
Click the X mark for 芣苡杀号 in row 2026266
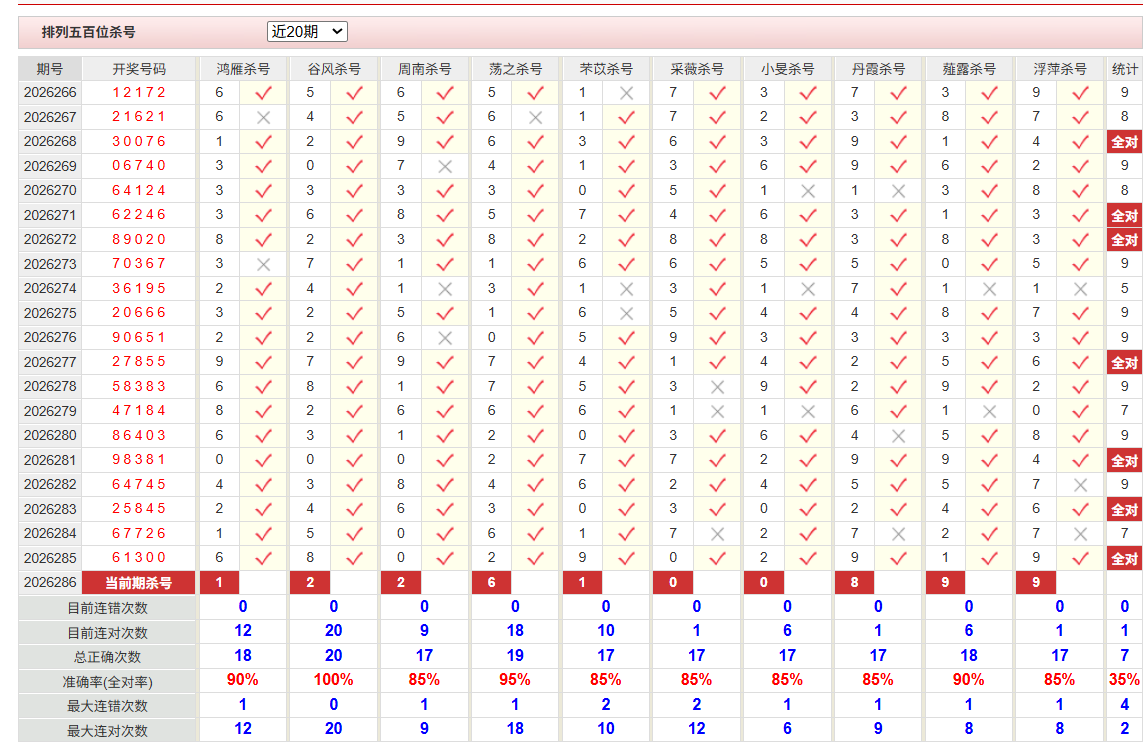pos(626,93)
